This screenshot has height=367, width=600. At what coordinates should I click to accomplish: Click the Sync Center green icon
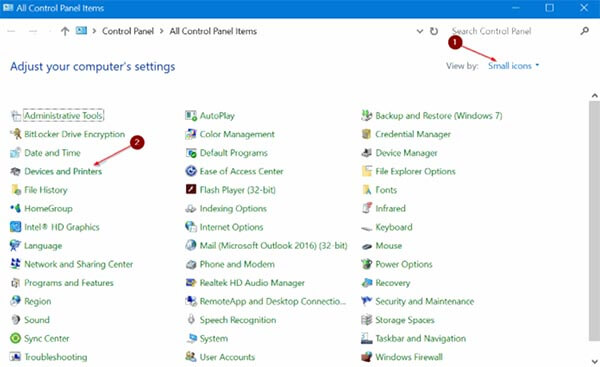point(15,338)
